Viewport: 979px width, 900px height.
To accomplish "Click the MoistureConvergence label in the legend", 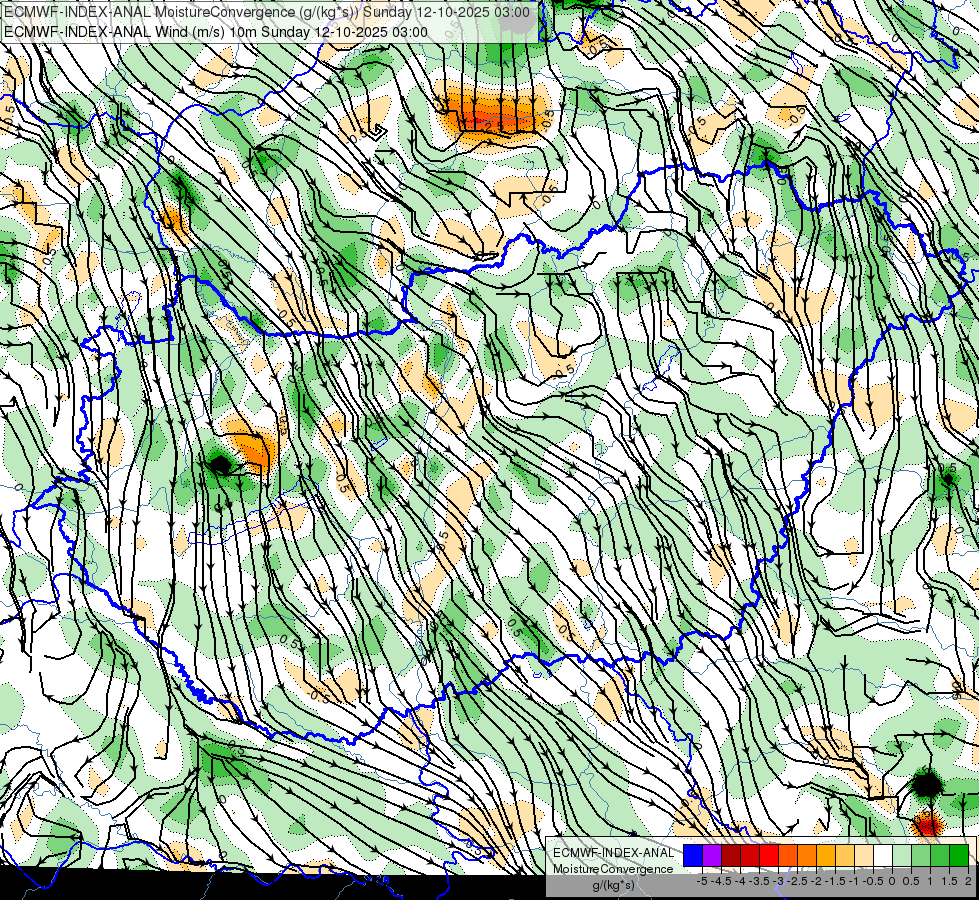I will click(x=613, y=869).
